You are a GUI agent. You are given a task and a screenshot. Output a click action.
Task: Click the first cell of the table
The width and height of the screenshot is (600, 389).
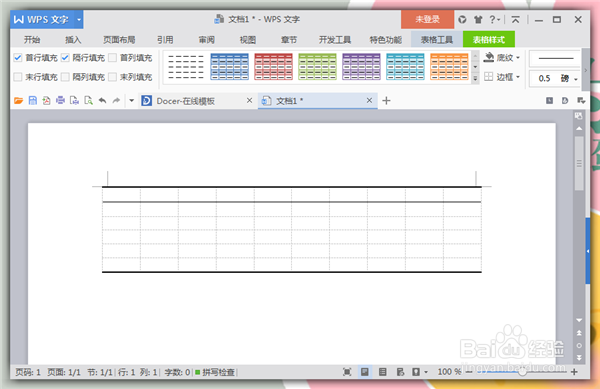pos(121,194)
